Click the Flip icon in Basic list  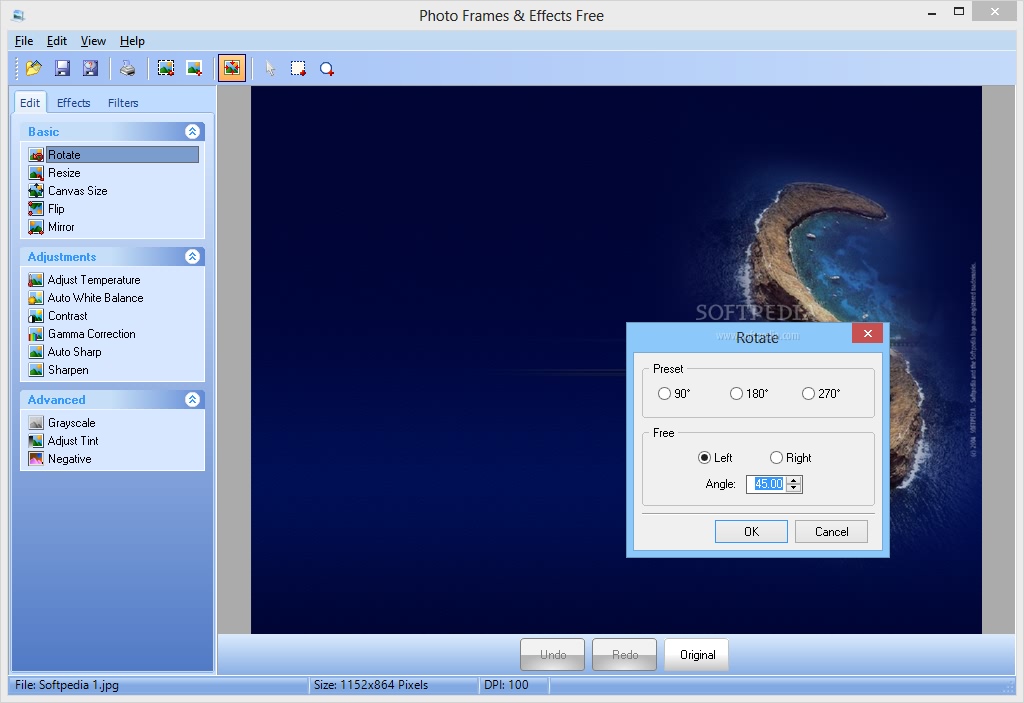coord(36,209)
